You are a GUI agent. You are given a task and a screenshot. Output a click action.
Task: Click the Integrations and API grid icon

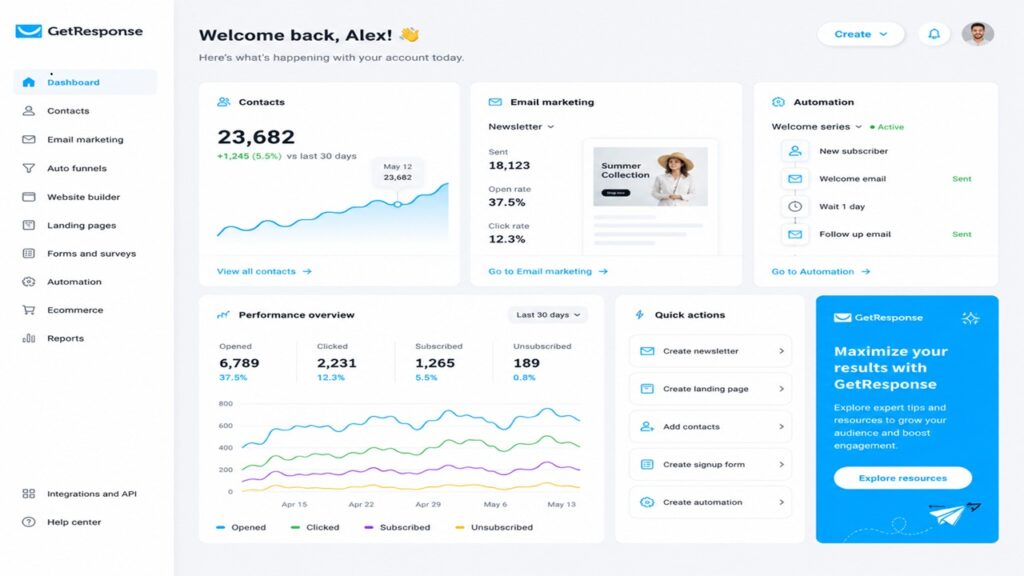(28, 494)
